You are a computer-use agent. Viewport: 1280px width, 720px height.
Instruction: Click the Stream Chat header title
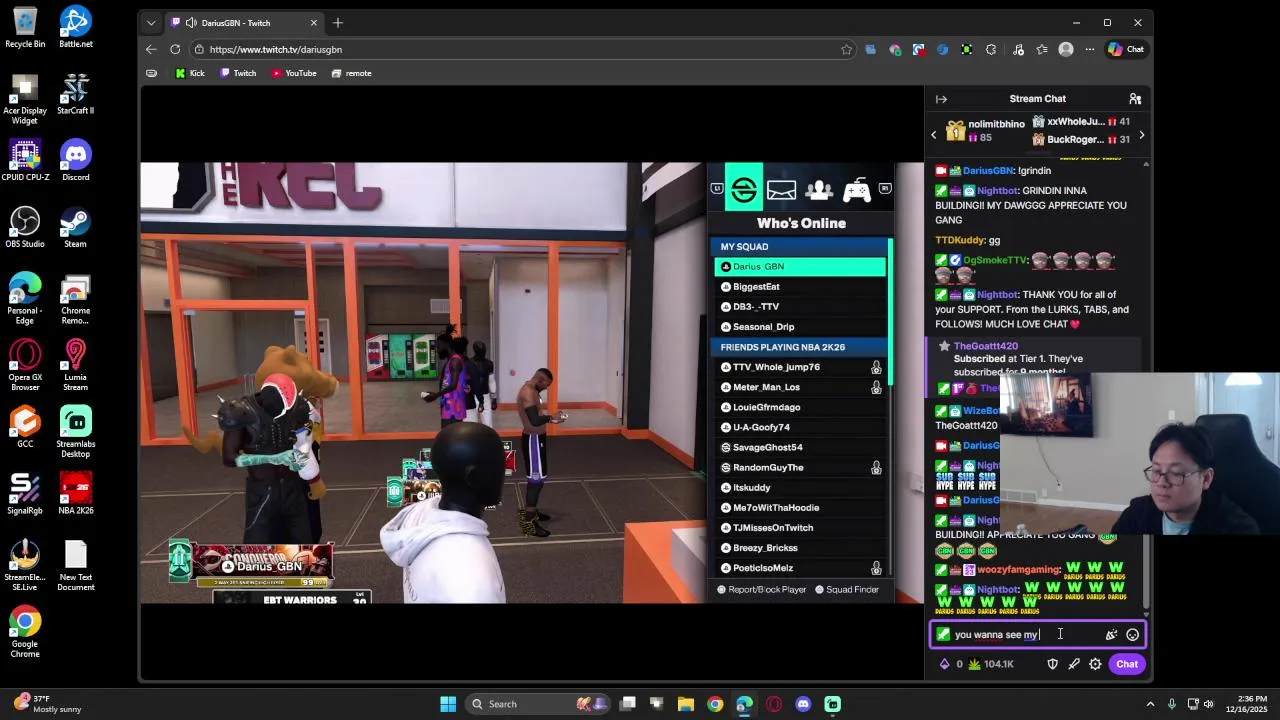pos(1037,99)
